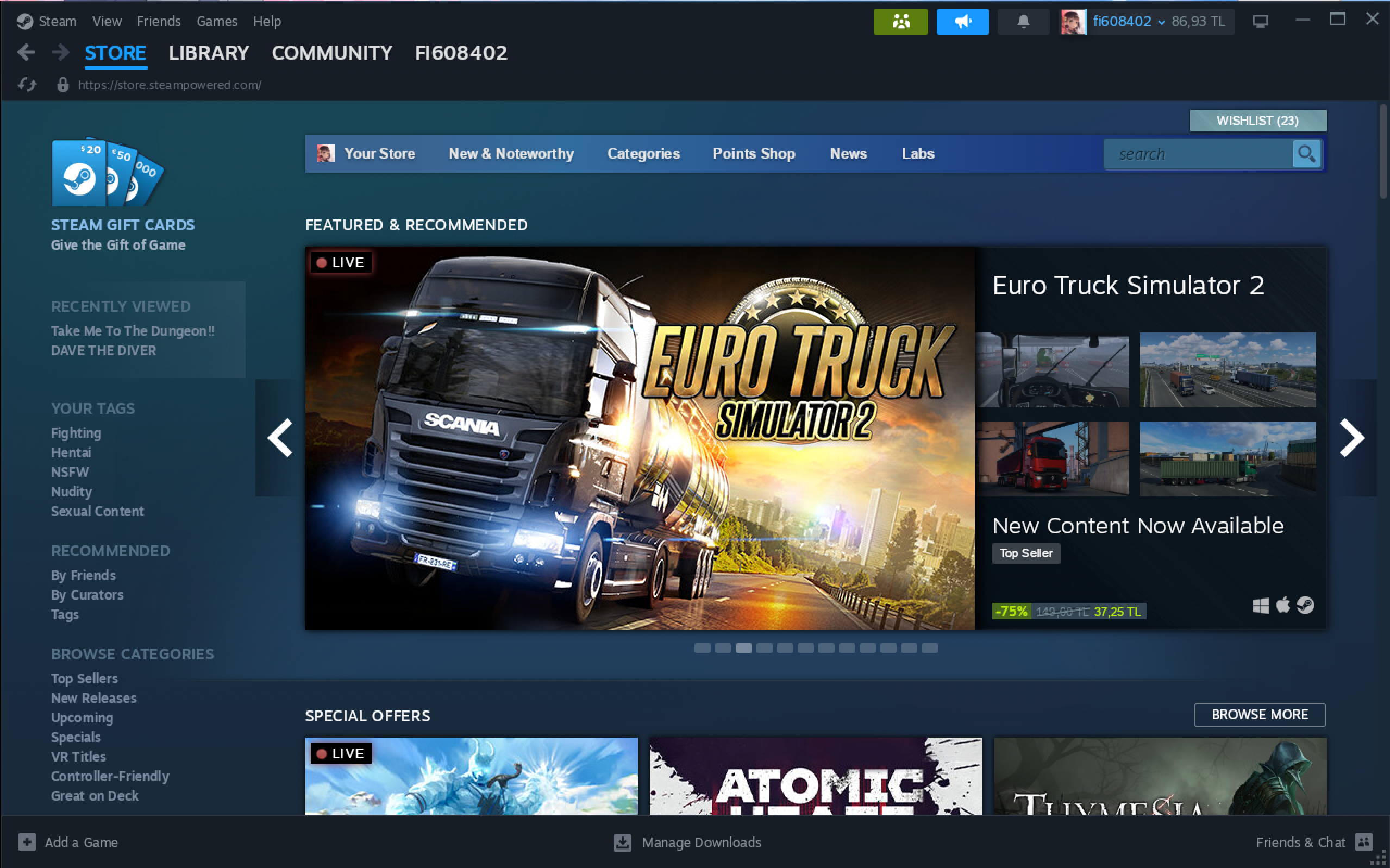Reload the page with refresh icon
The width and height of the screenshot is (1390, 868).
click(x=27, y=85)
